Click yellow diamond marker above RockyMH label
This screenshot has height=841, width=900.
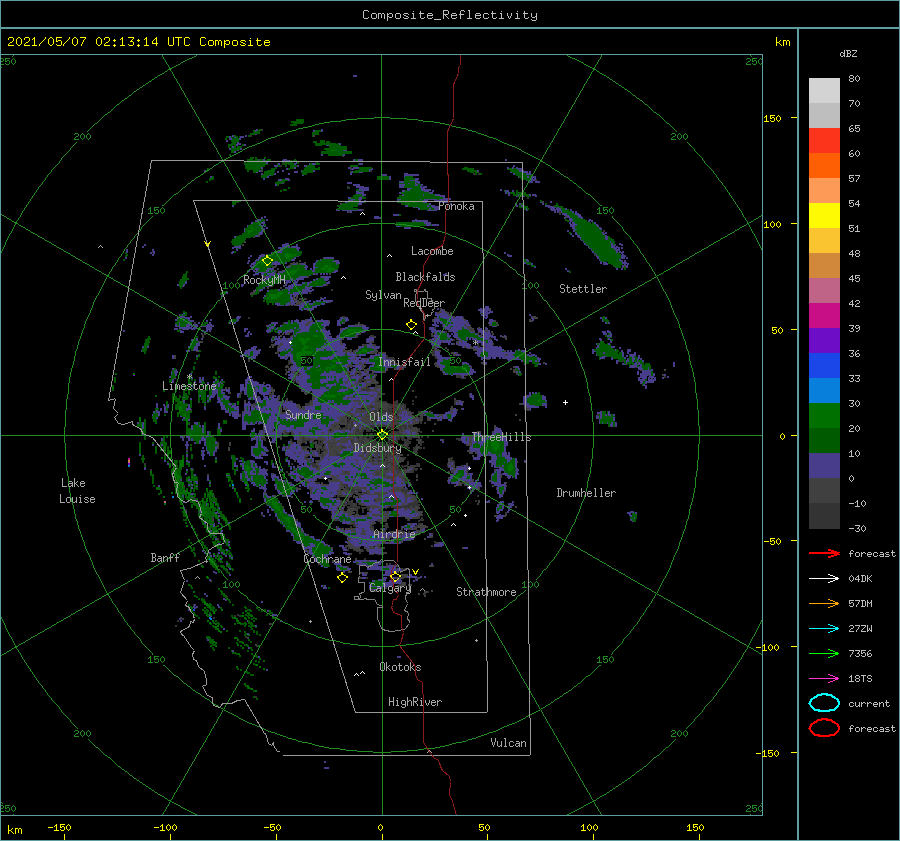[267, 261]
